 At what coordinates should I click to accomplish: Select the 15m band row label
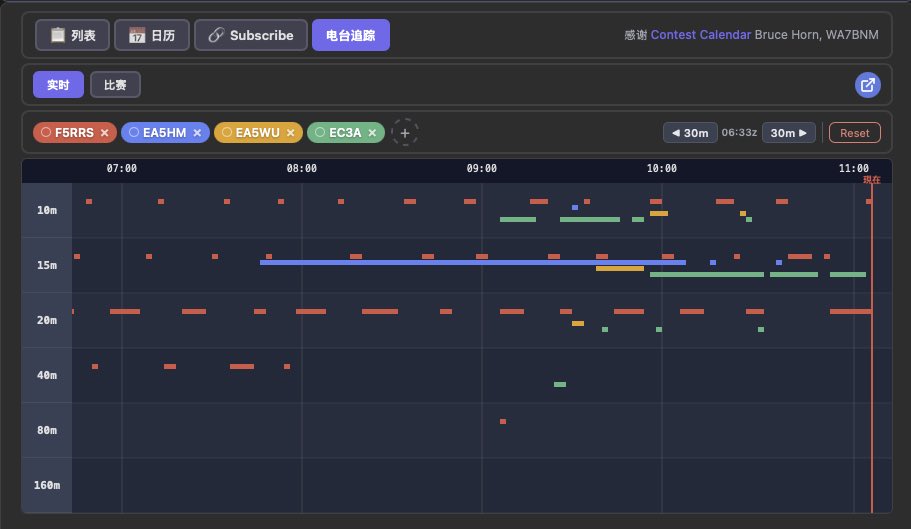47,265
